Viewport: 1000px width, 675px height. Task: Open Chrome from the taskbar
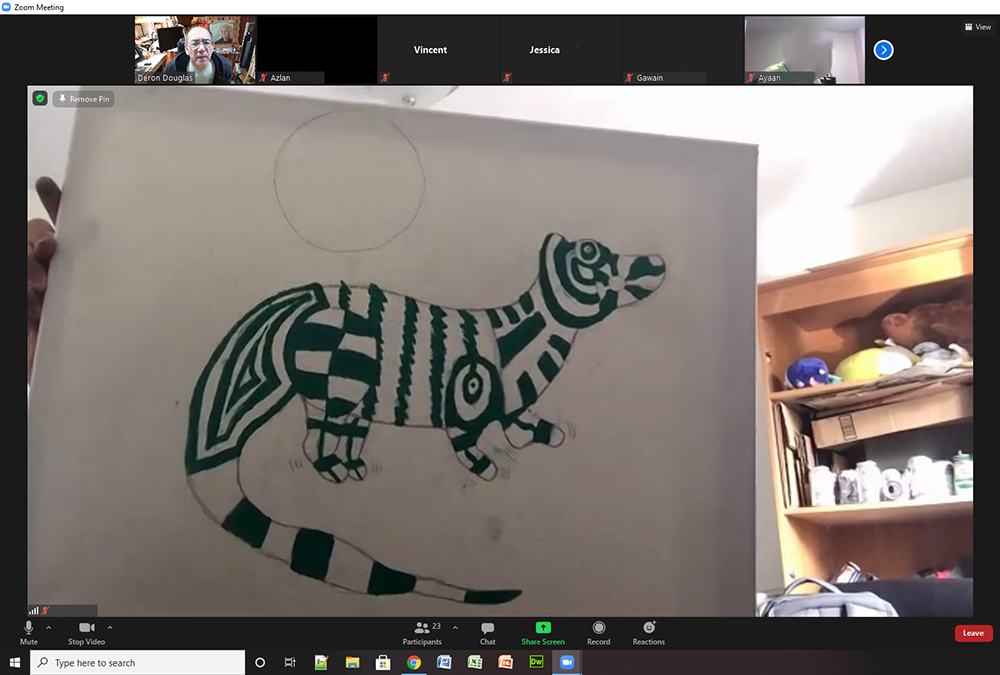(x=413, y=662)
